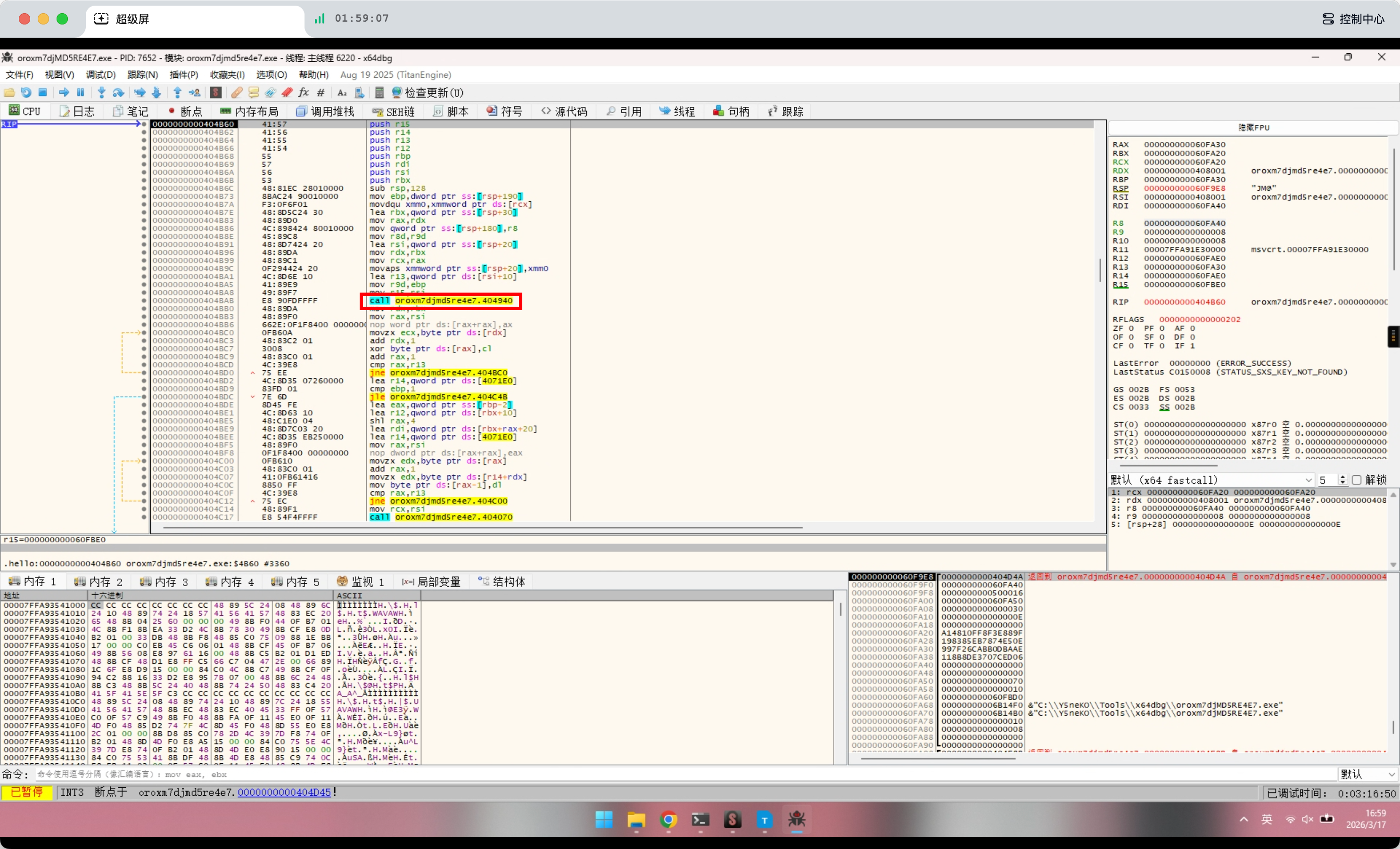
Task: Increase the argument count spinner value
Action: 1342,477
